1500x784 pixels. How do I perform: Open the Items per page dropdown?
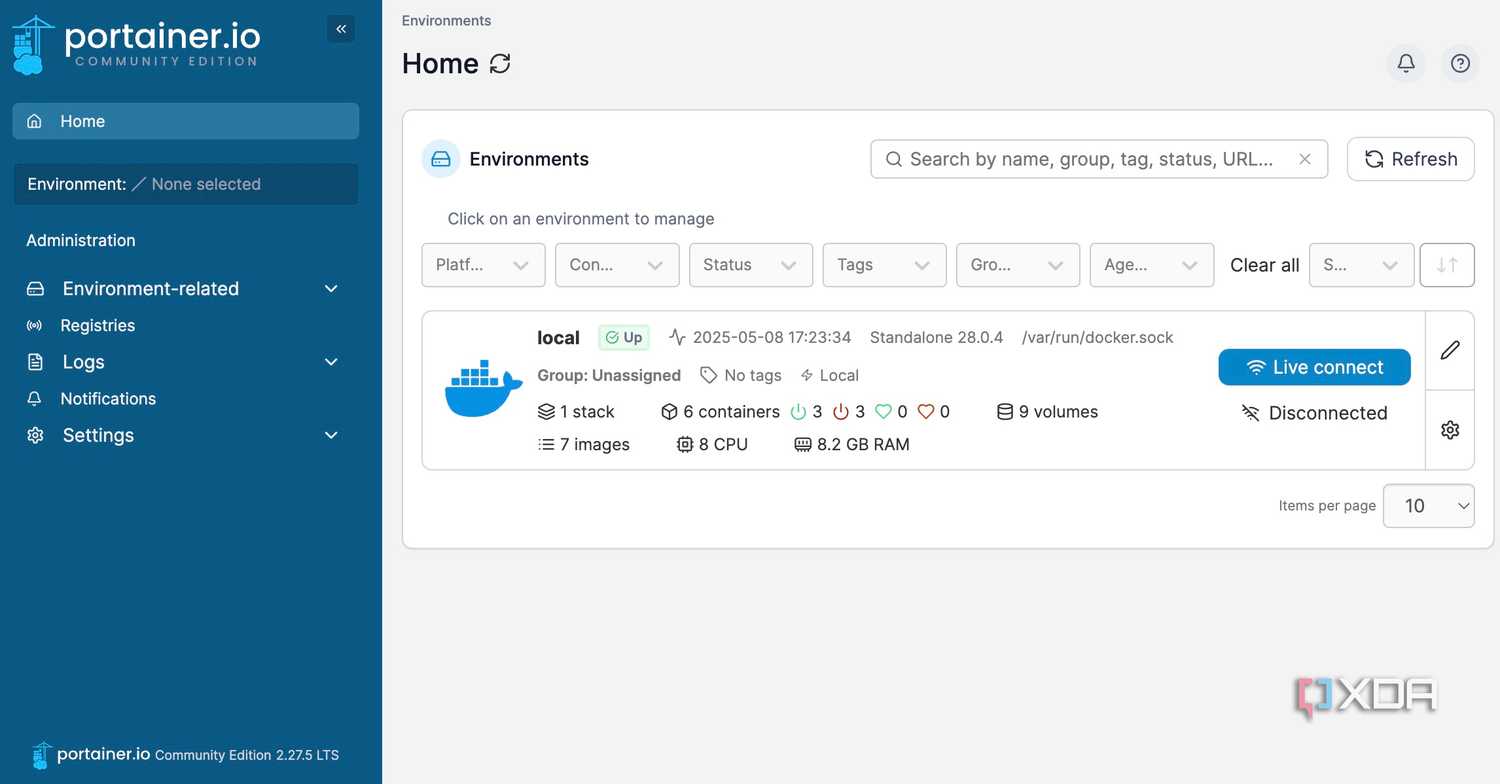coord(1428,506)
